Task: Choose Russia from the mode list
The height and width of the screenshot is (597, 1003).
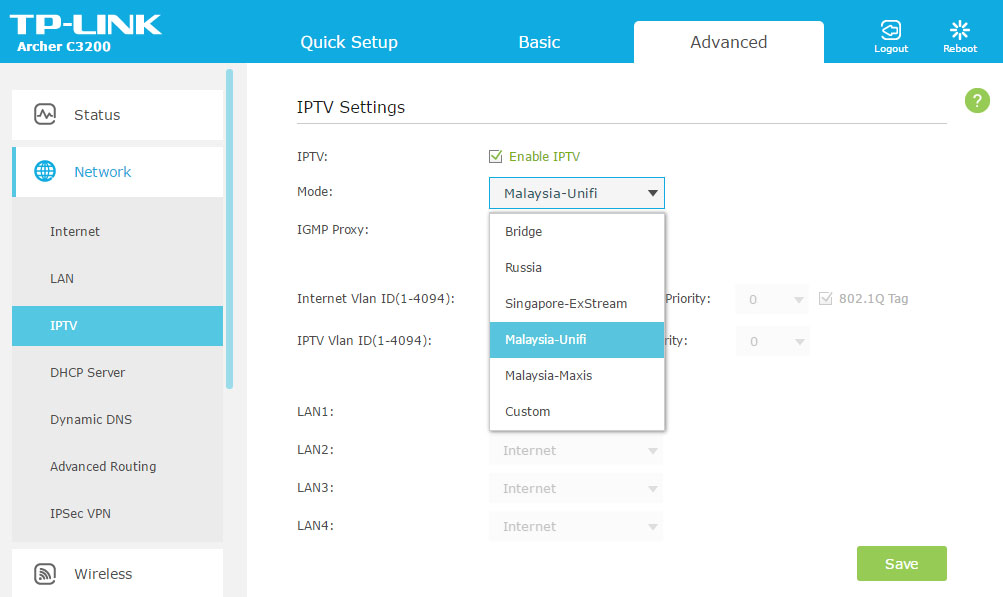Action: click(576, 267)
